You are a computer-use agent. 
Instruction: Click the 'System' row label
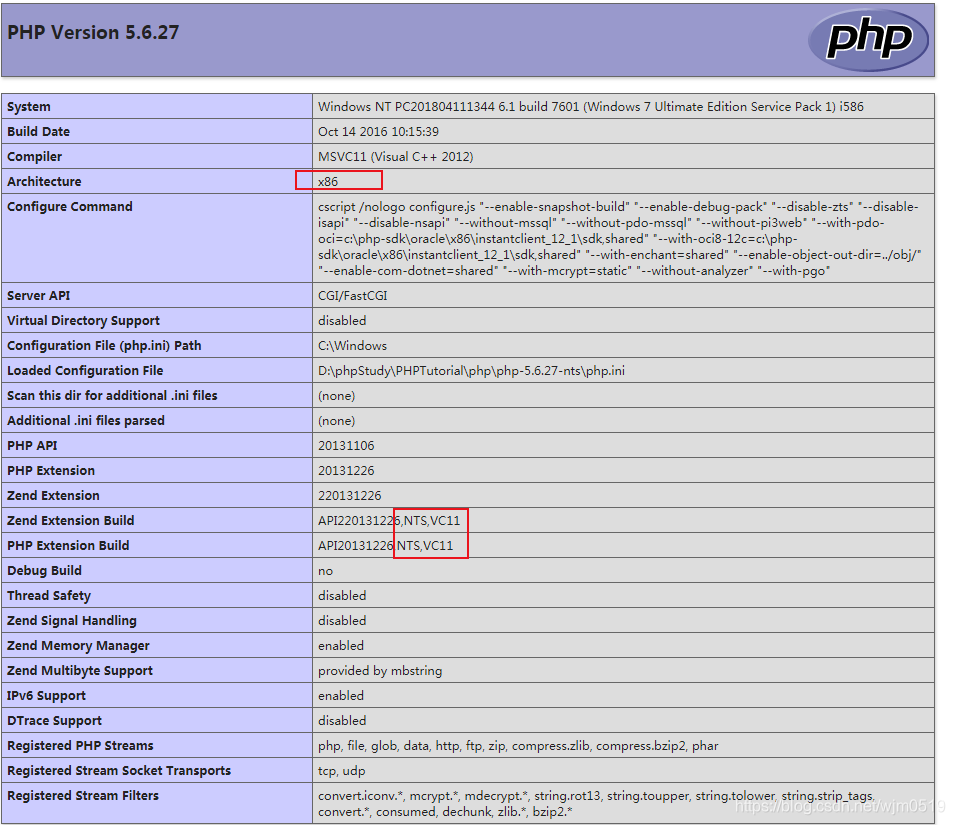click(29, 107)
